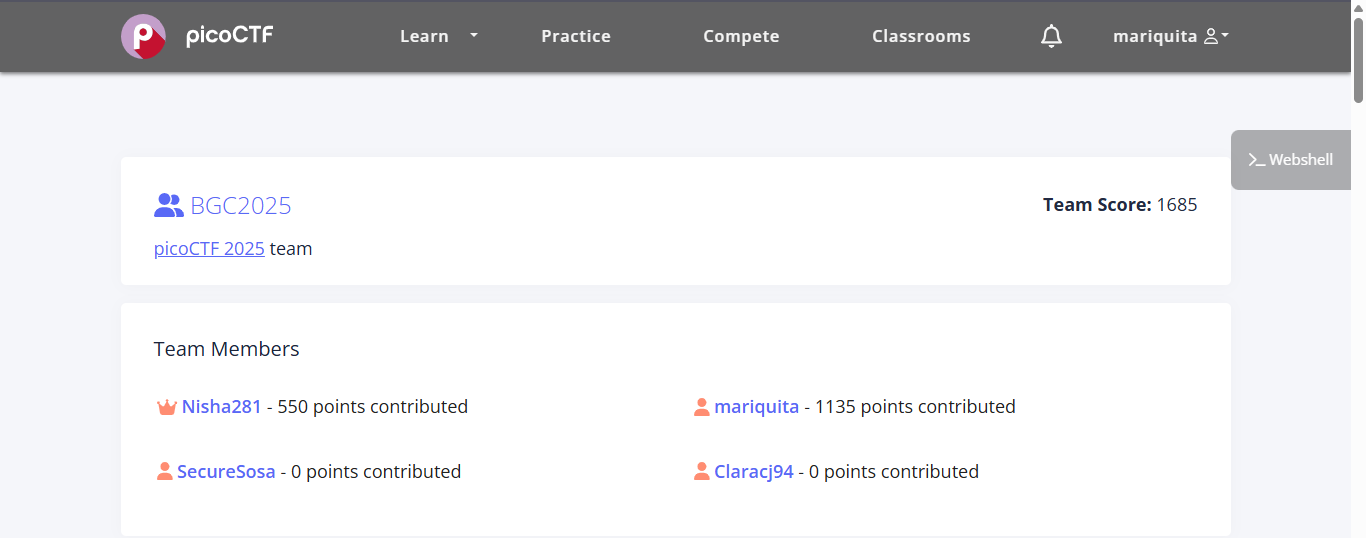Viewport: 1366px width, 538px height.
Task: Navigate to Classrooms
Action: (x=921, y=36)
